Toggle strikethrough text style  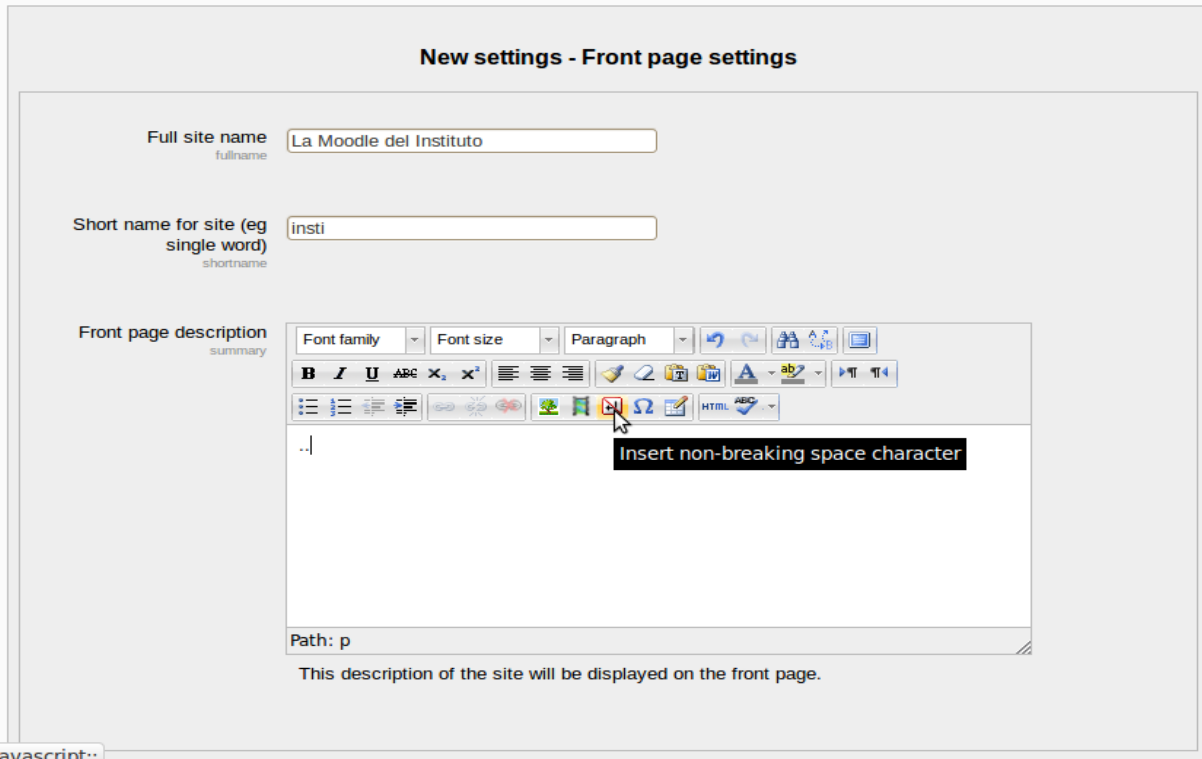click(x=404, y=374)
